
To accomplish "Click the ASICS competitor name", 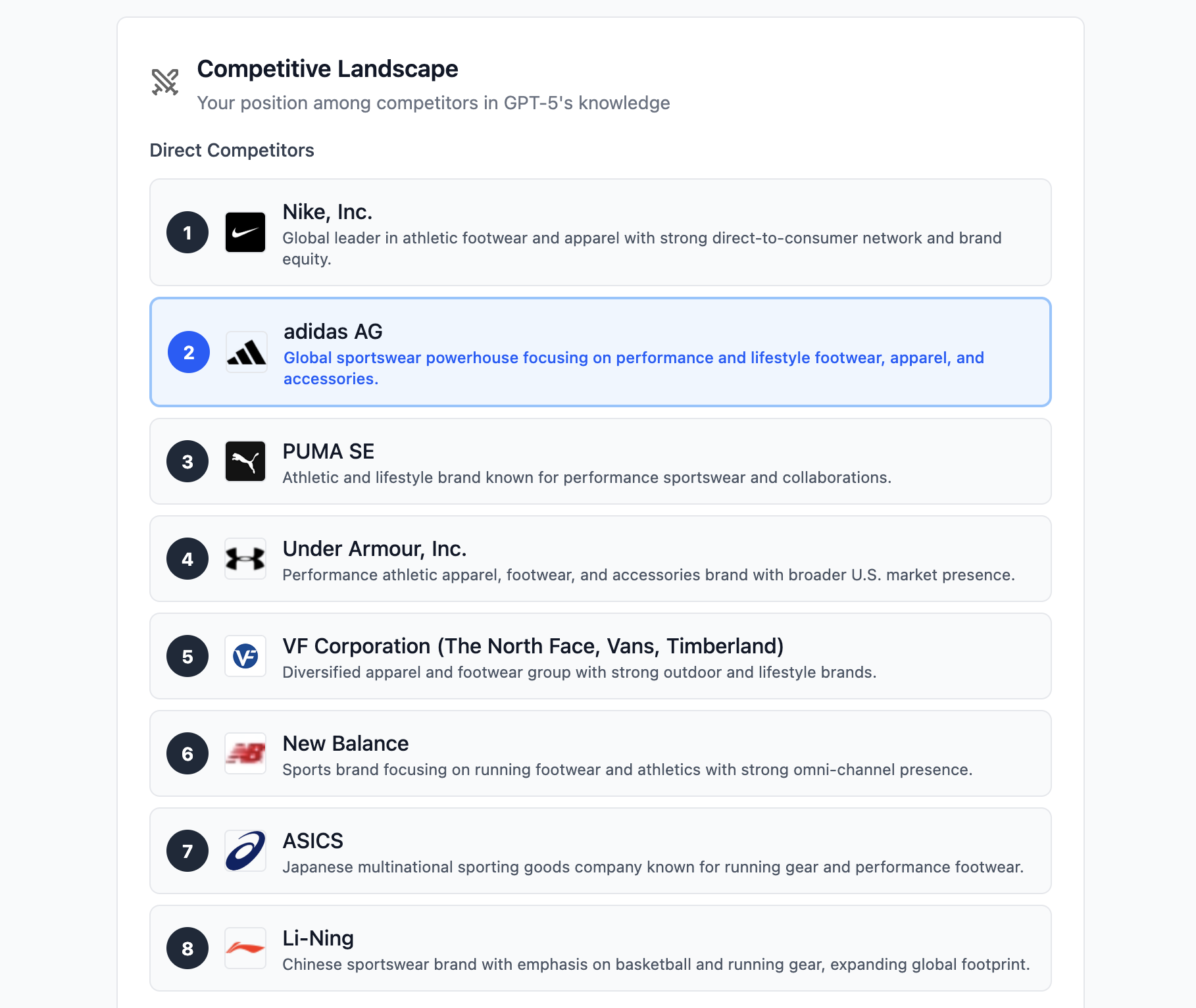I will (x=313, y=841).
